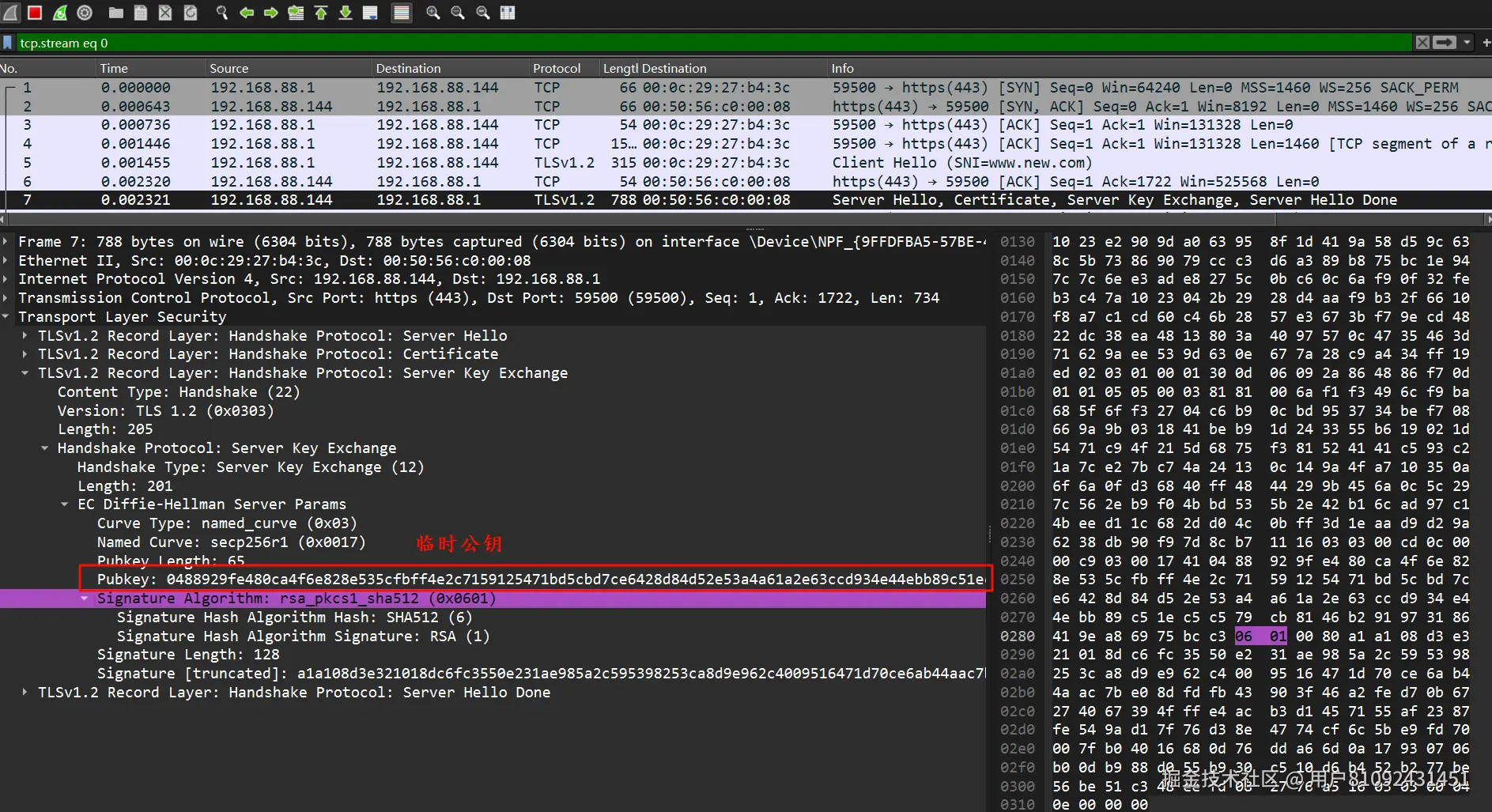Expand the Transmission Control Protocol node

6,298
